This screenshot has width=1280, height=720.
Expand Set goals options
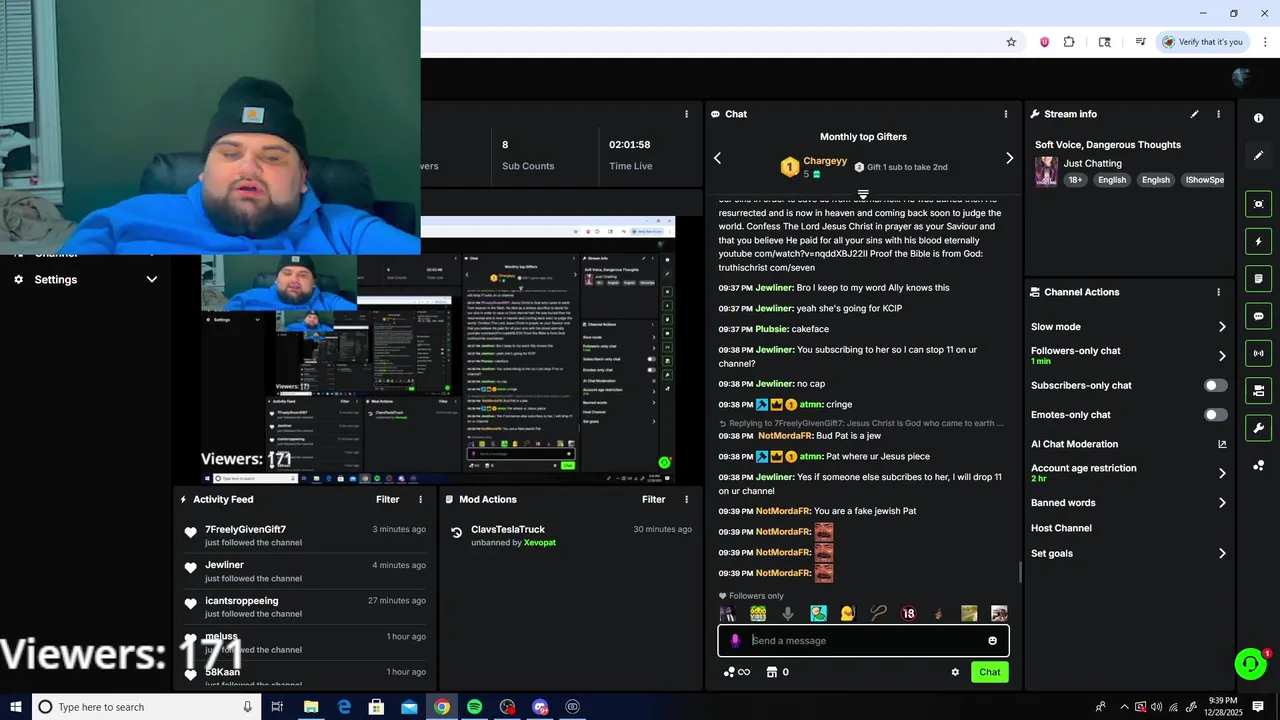1222,553
